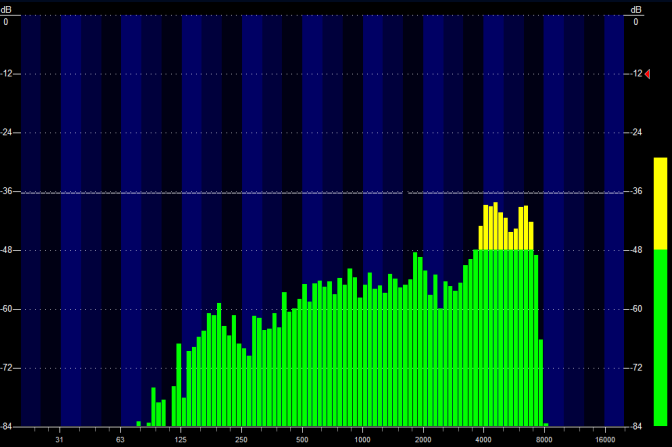Click the -12 label beside the red marker

click(637, 74)
